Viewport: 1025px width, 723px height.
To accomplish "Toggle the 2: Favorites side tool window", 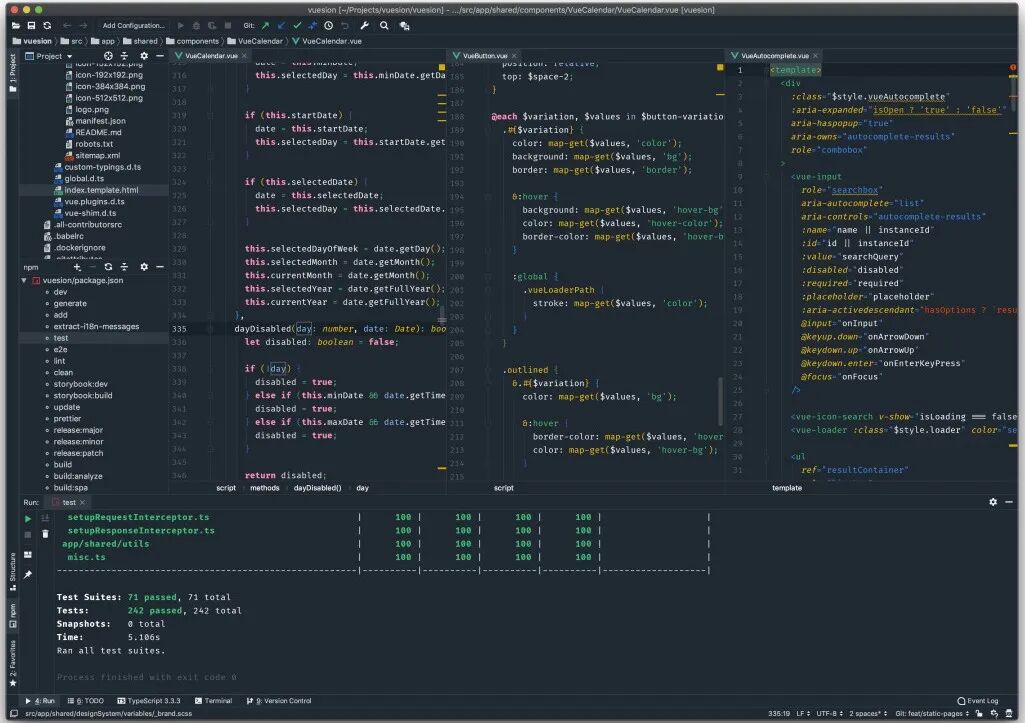I will pyautogui.click(x=12, y=664).
